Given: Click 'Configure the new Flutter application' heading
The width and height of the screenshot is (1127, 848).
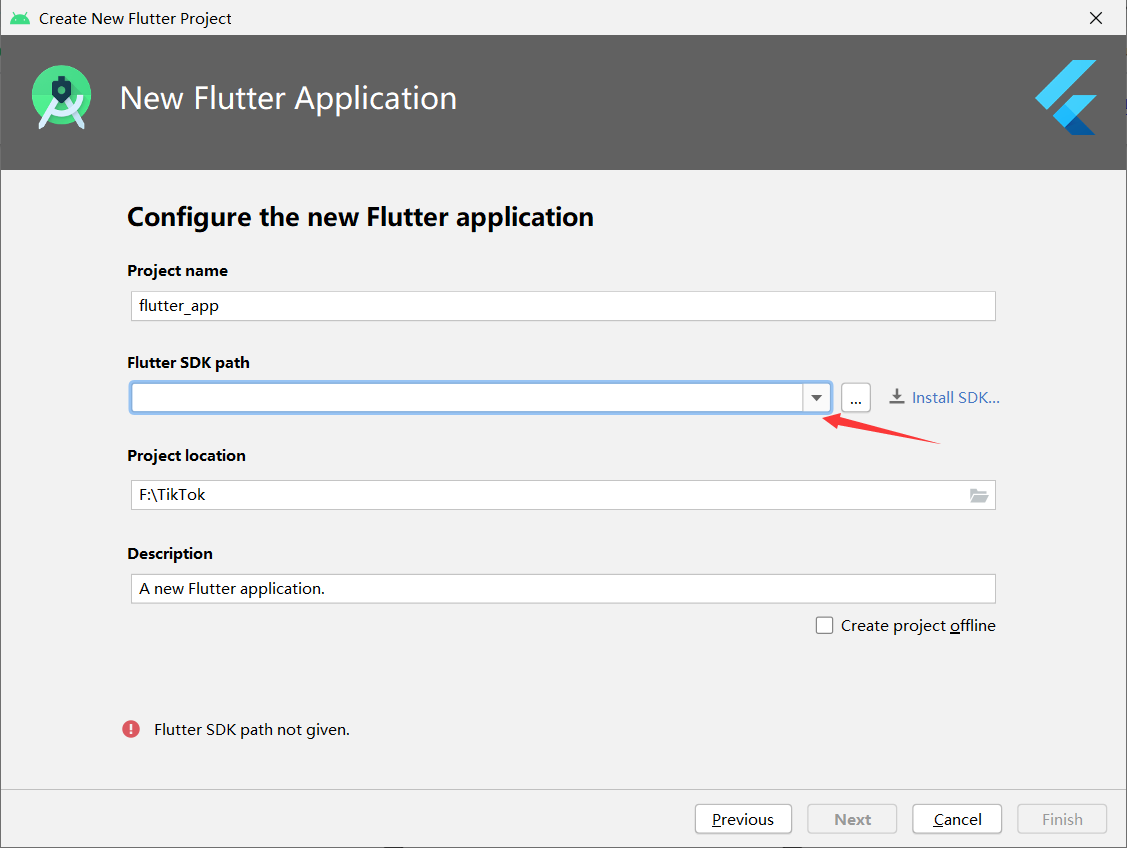Looking at the screenshot, I should (360, 218).
